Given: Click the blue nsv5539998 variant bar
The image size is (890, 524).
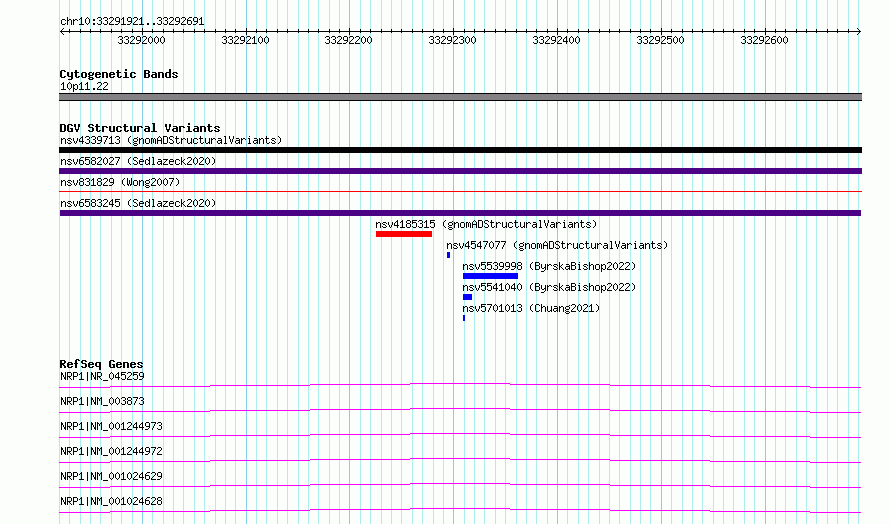Looking at the screenshot, I should 490,276.
